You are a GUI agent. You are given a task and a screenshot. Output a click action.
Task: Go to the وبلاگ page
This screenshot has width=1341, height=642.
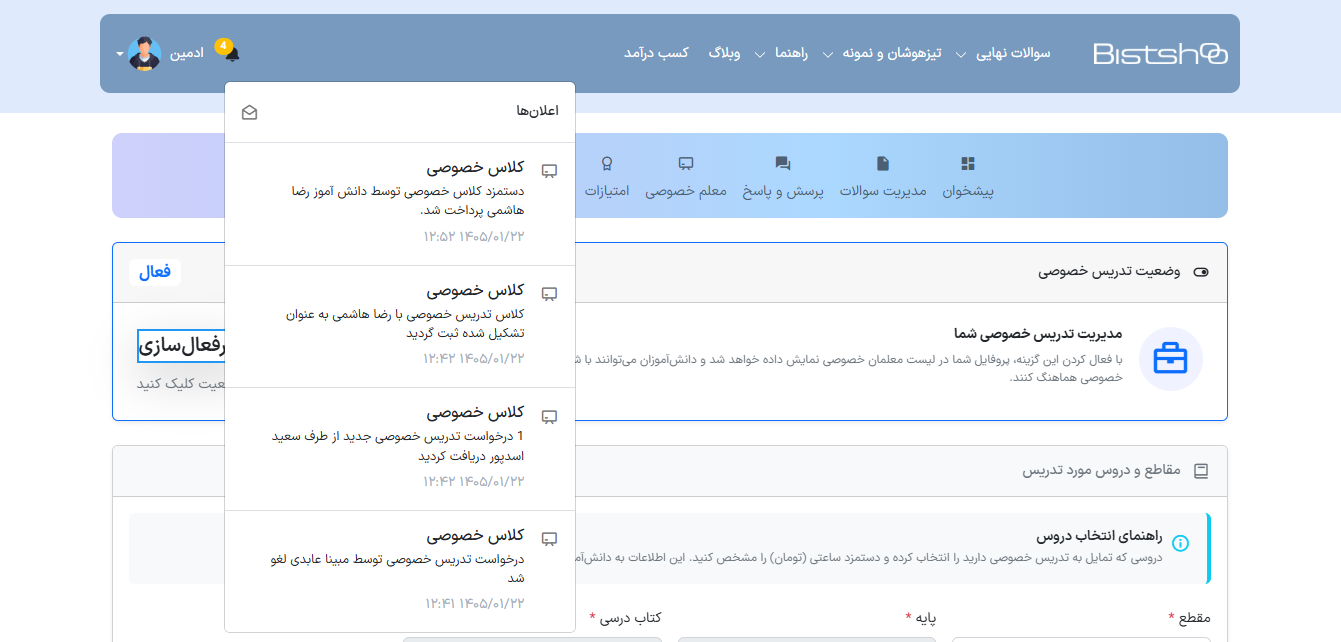click(x=725, y=53)
